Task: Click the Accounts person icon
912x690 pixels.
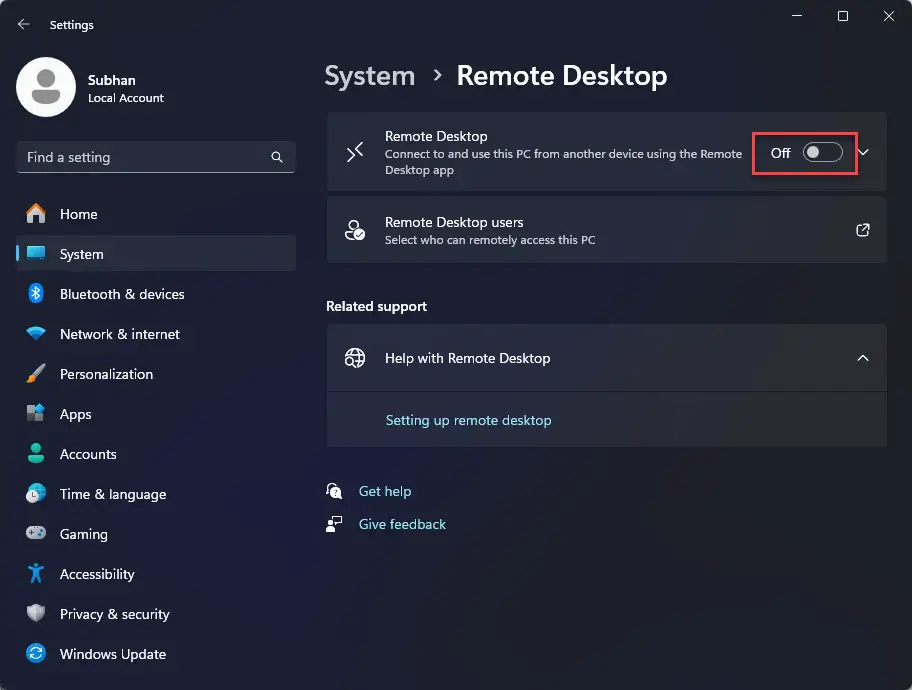Action: [36, 453]
